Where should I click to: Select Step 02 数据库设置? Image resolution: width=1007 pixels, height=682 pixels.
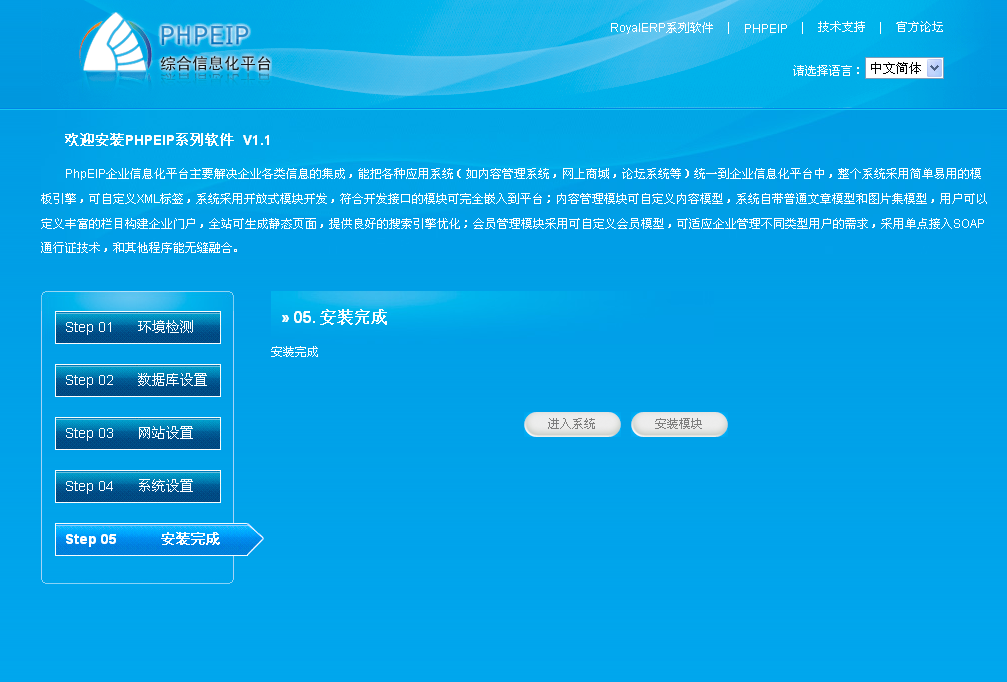[138, 380]
